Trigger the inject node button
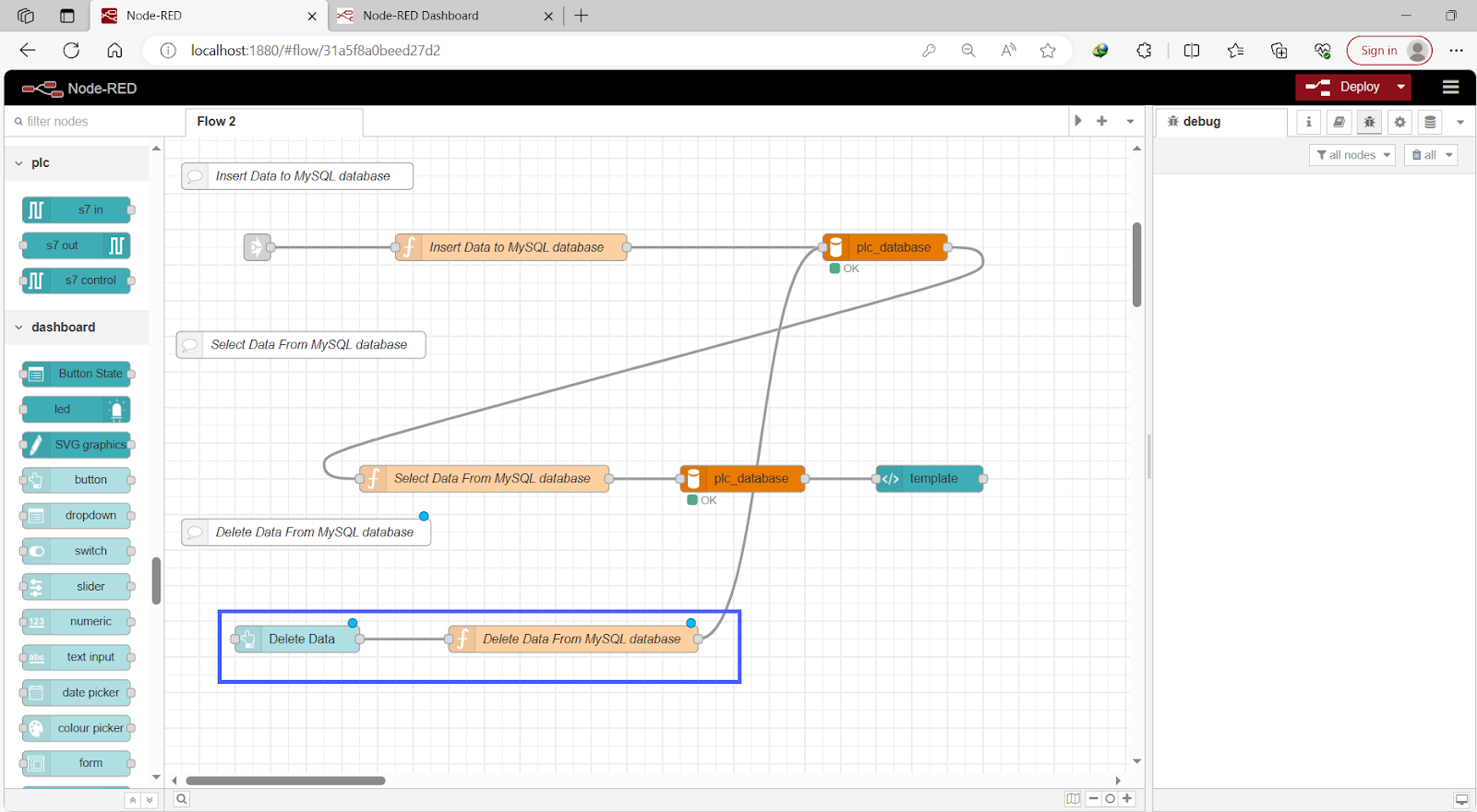The width and height of the screenshot is (1477, 812). tap(257, 247)
